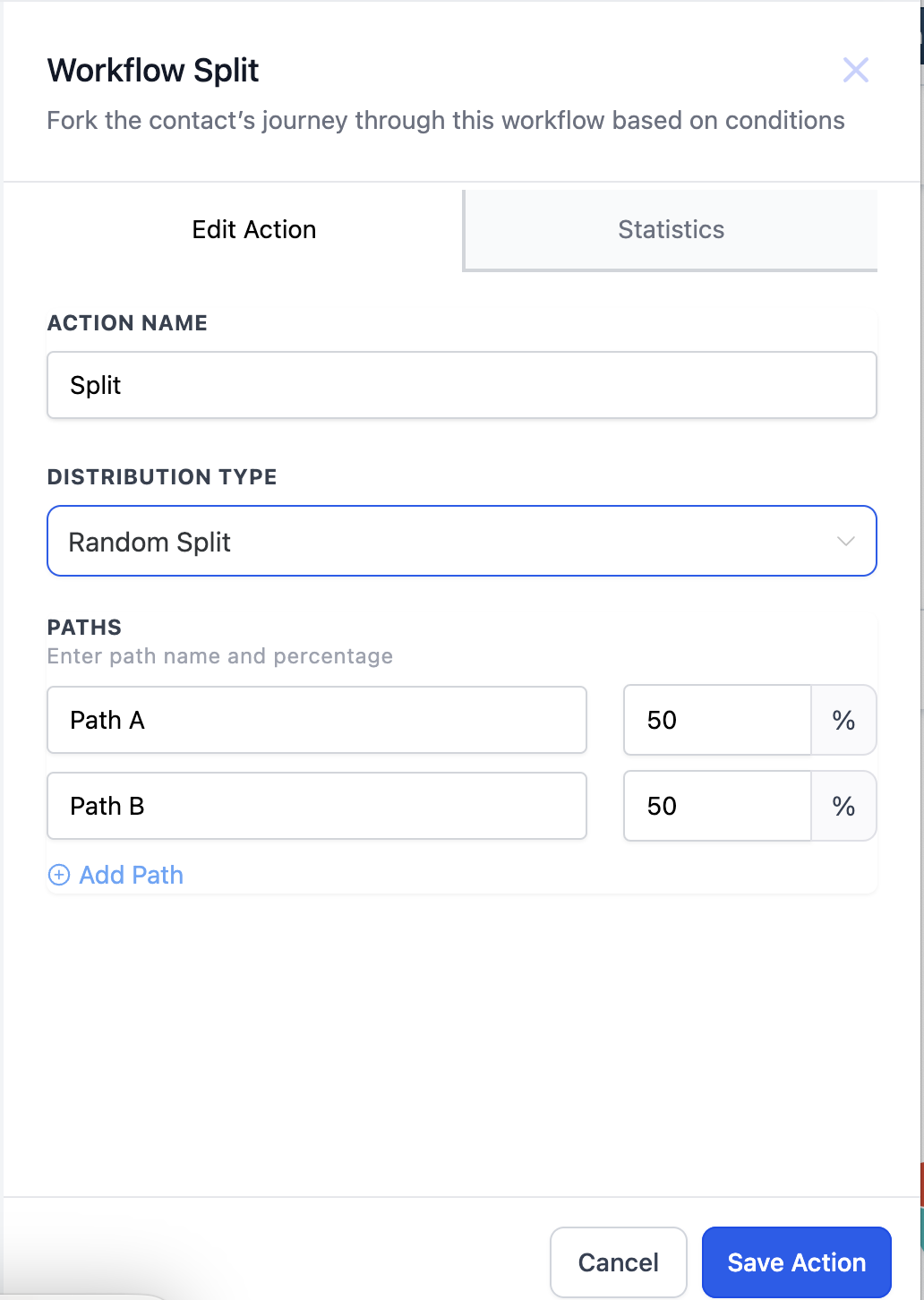924x1300 pixels.
Task: Click the percent symbol next to Path A
Action: pos(843,720)
